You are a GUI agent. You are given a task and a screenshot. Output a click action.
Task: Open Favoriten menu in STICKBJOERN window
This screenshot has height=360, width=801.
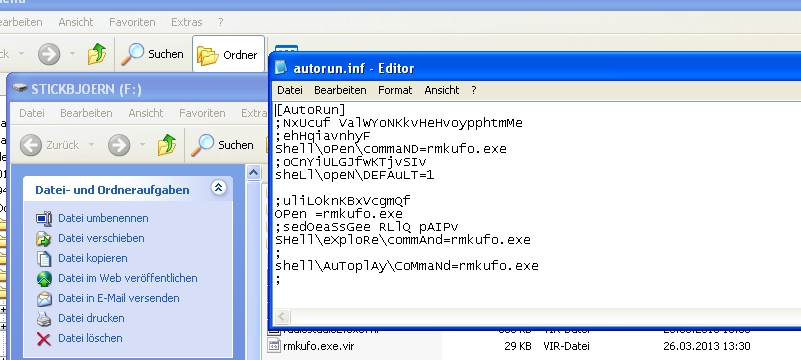(x=202, y=113)
